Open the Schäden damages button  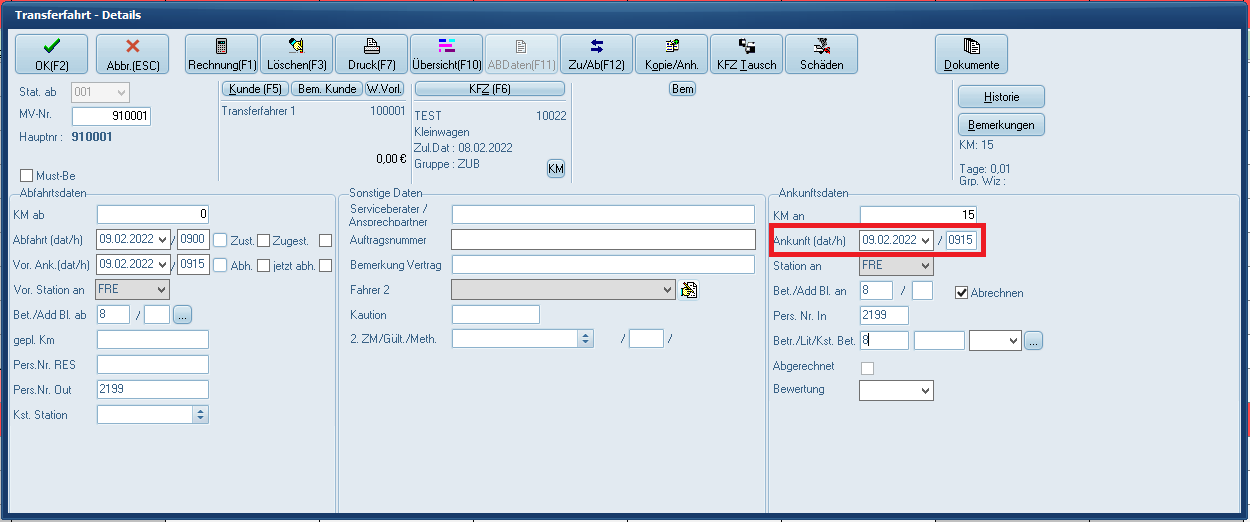pos(821,54)
